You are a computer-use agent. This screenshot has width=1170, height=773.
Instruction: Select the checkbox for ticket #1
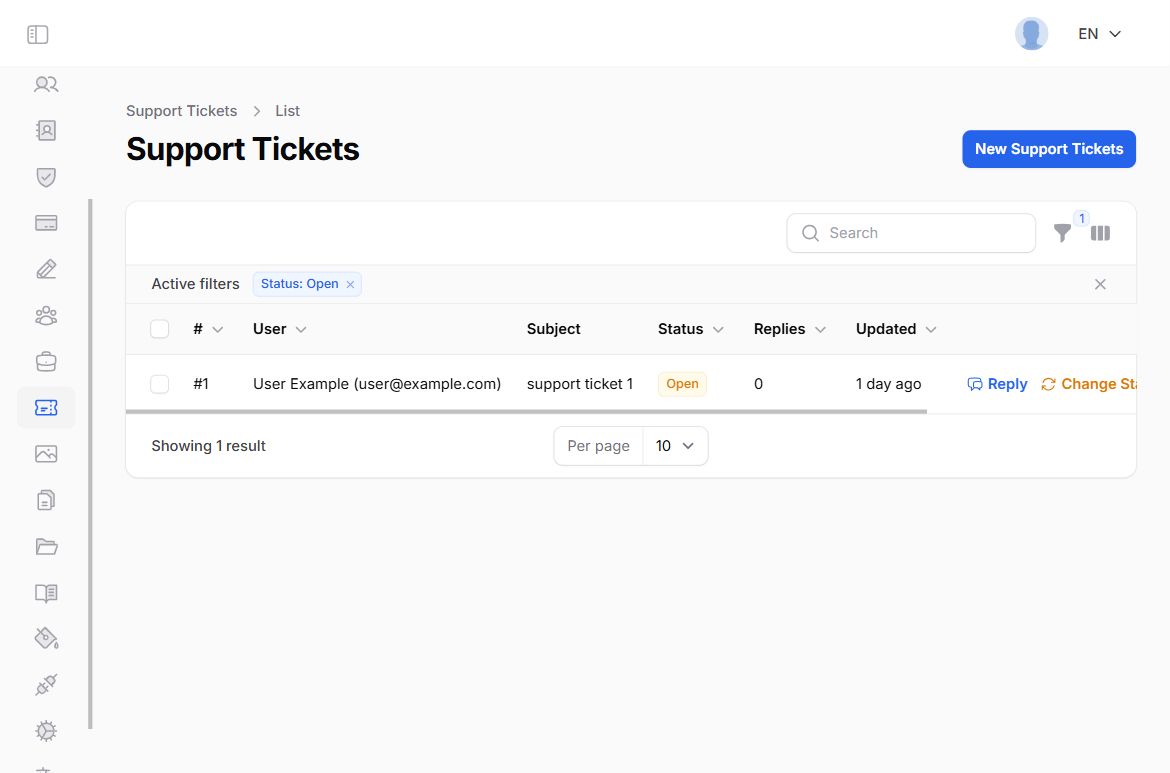tap(160, 384)
